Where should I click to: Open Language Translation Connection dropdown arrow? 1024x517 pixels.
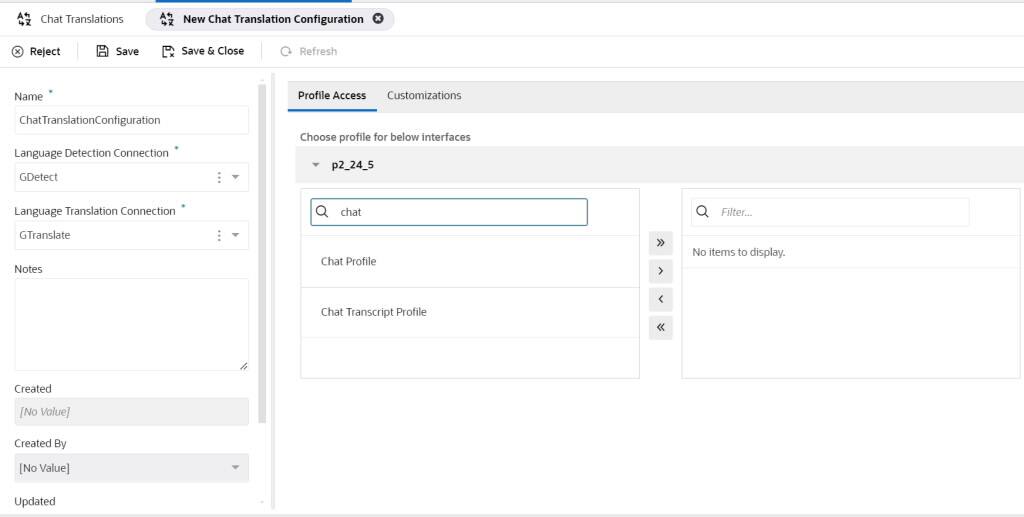click(236, 235)
